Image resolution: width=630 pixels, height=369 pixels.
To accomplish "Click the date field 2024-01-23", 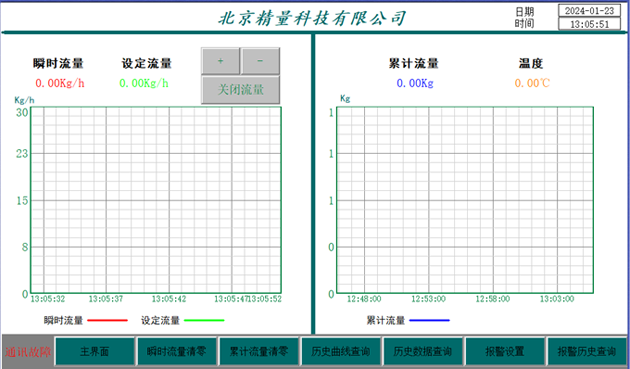I will point(589,11).
